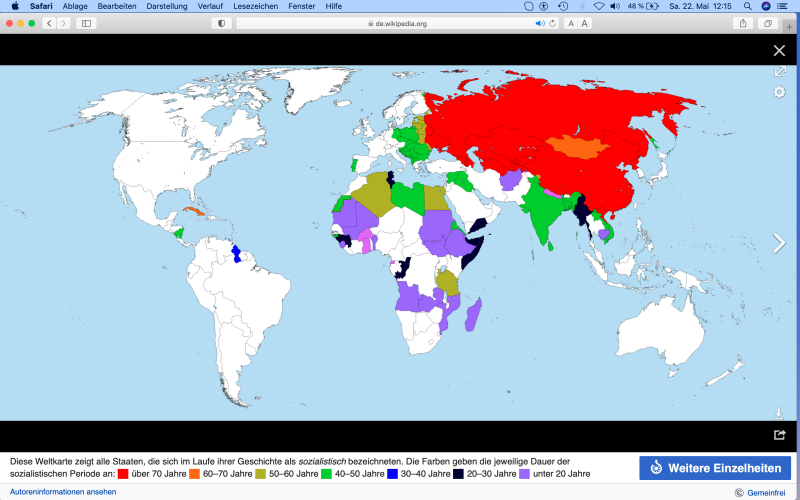800x500 pixels.
Task: Open Safari share sheet icon
Action: pos(743,23)
